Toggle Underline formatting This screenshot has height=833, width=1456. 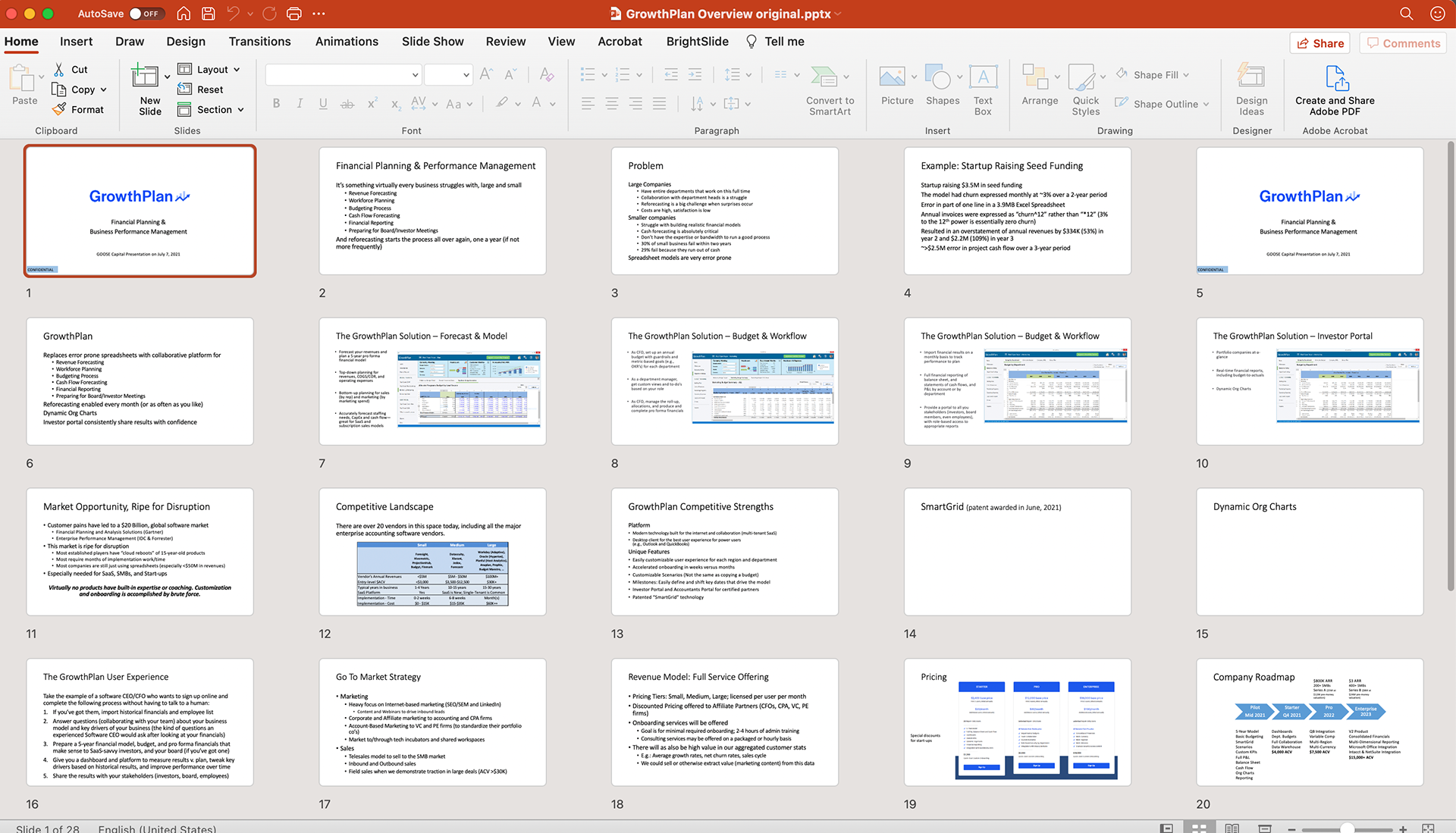click(x=323, y=103)
